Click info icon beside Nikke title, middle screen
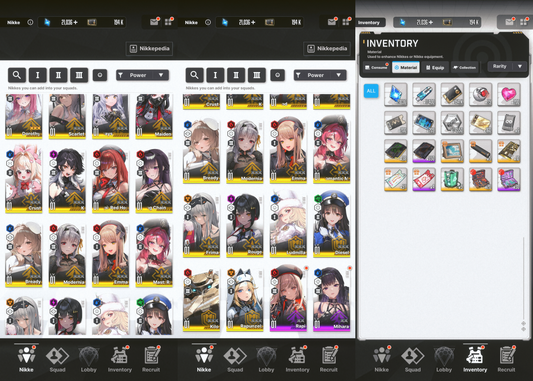The width and height of the screenshot is (533, 381). coord(208,22)
